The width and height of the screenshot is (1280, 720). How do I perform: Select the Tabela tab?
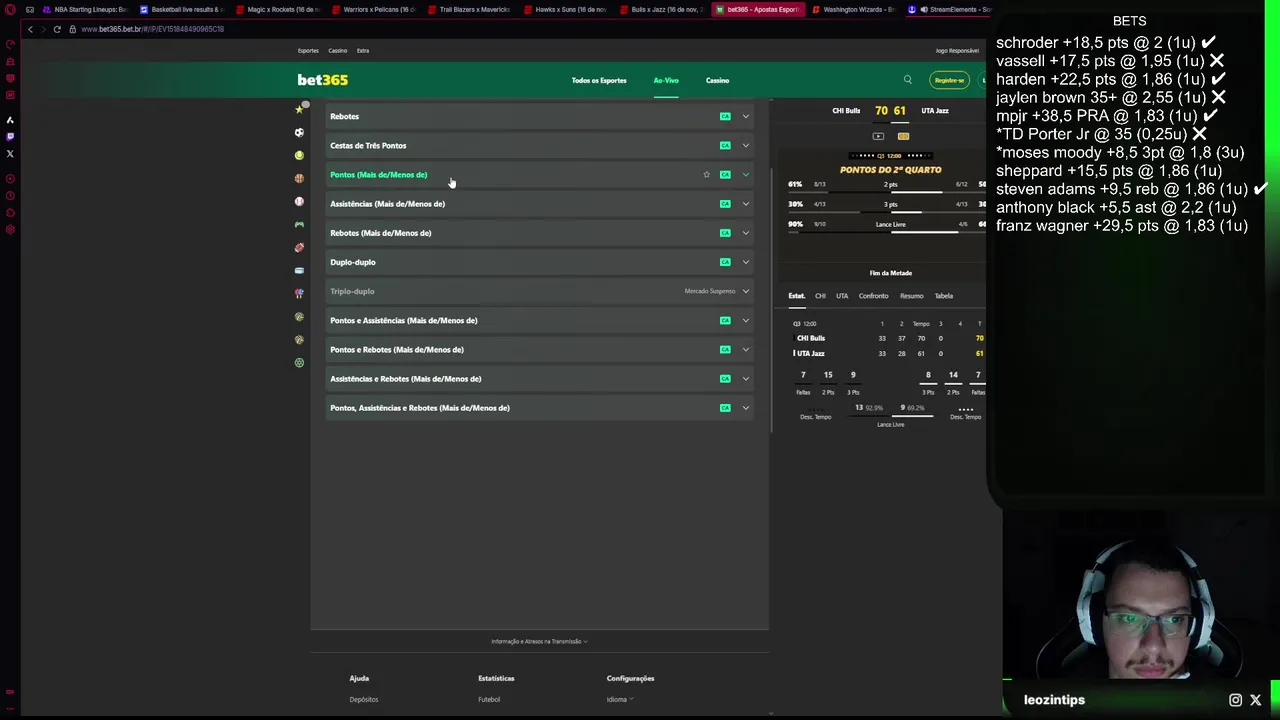pos(944,296)
